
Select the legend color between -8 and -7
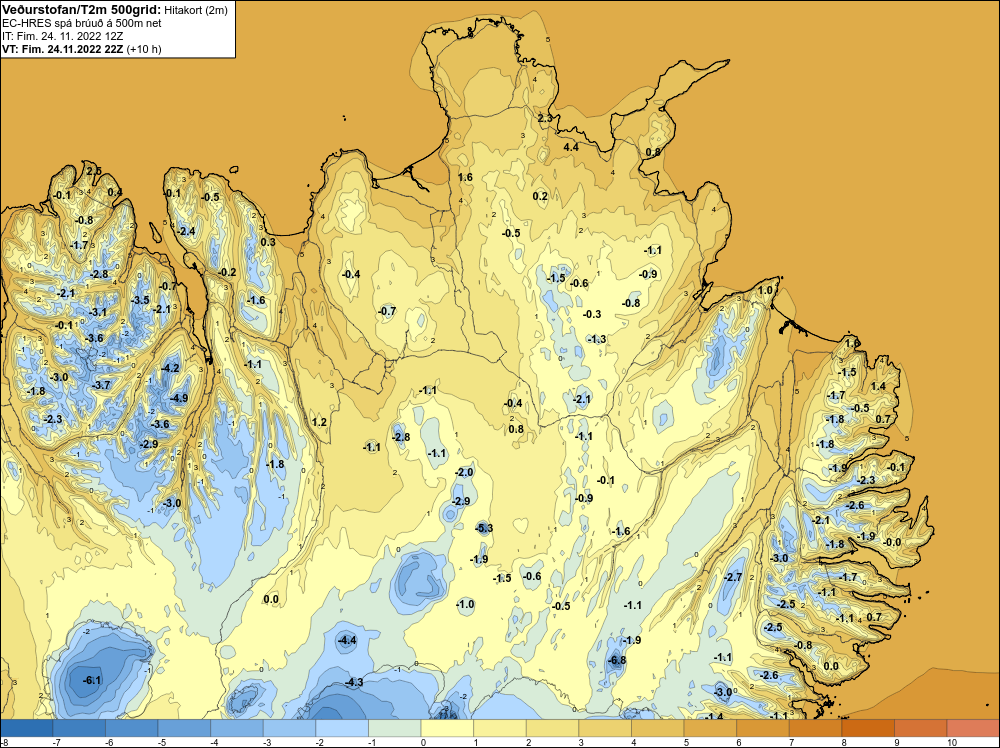(27, 728)
